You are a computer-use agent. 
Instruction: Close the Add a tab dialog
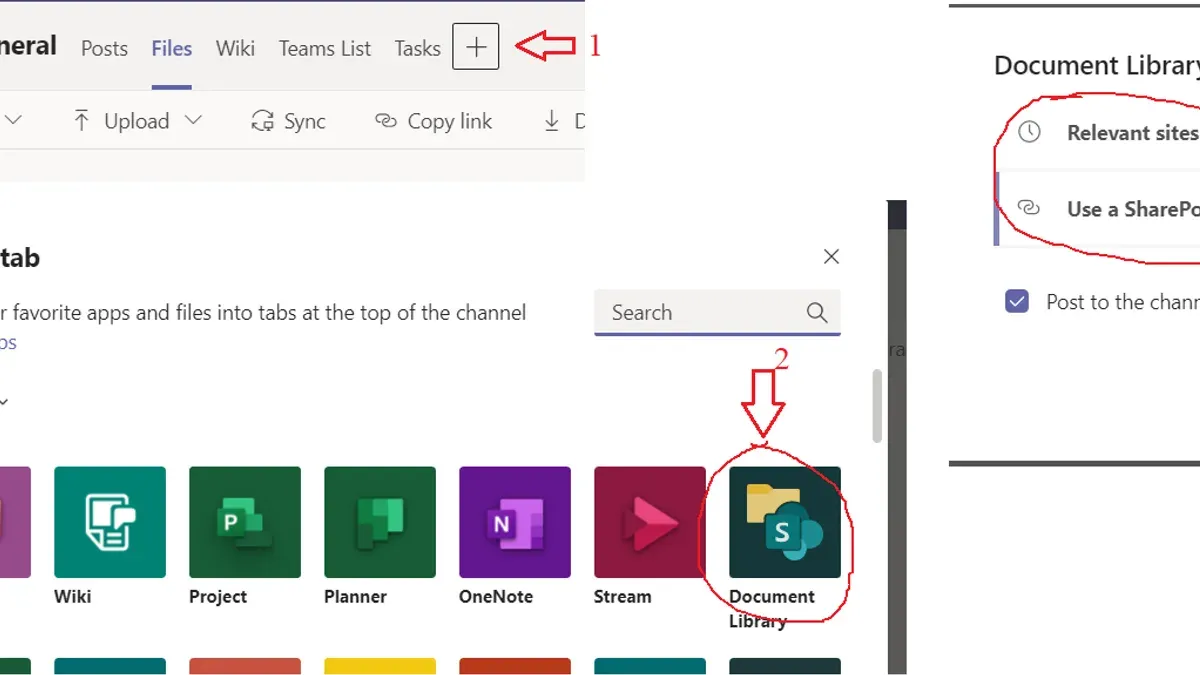(x=831, y=257)
